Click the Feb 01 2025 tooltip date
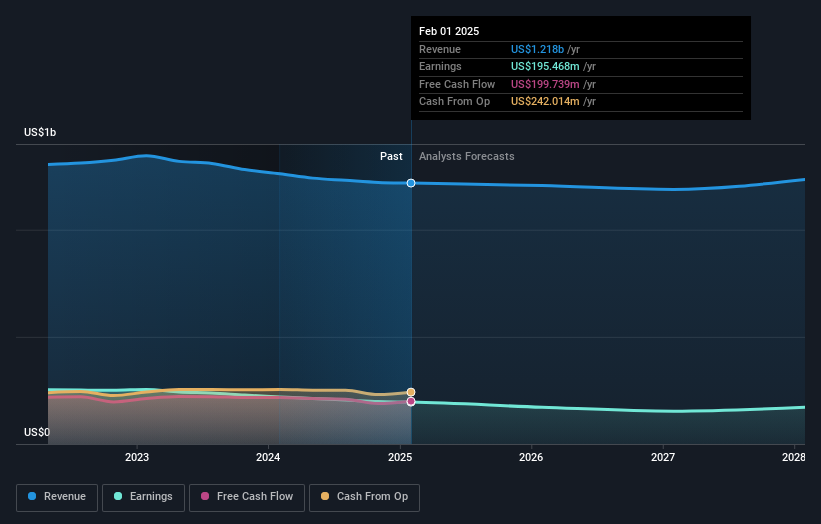The height and width of the screenshot is (524, 821). coord(449,31)
